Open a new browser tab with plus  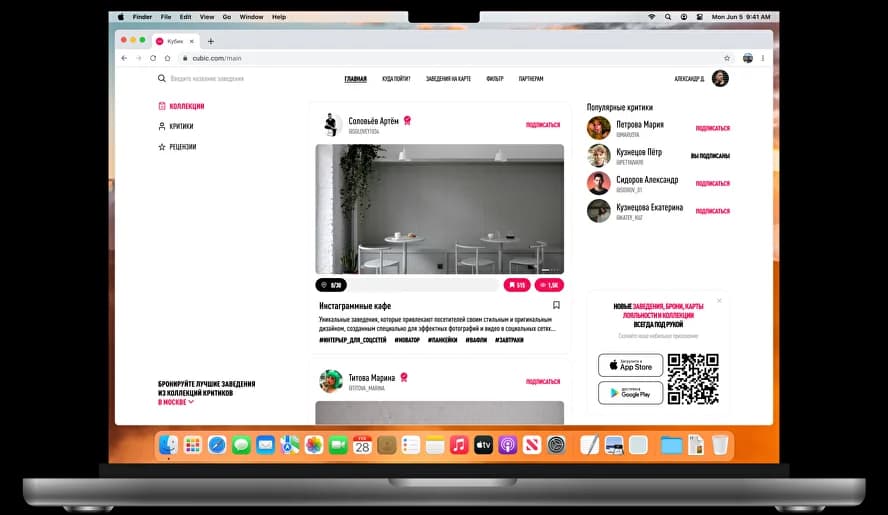click(x=211, y=41)
